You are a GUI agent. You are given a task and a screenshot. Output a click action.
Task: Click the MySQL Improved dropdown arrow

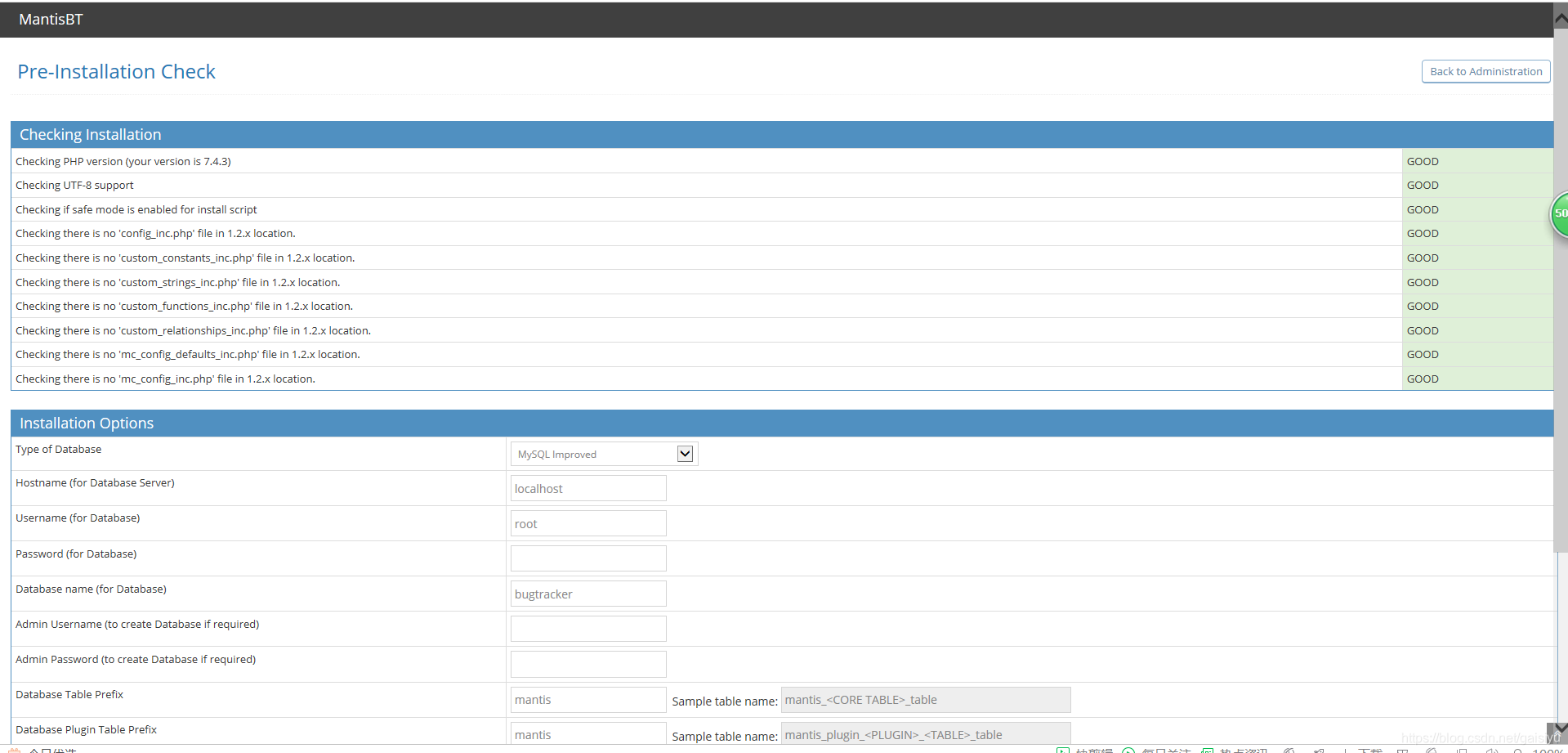[x=685, y=454]
